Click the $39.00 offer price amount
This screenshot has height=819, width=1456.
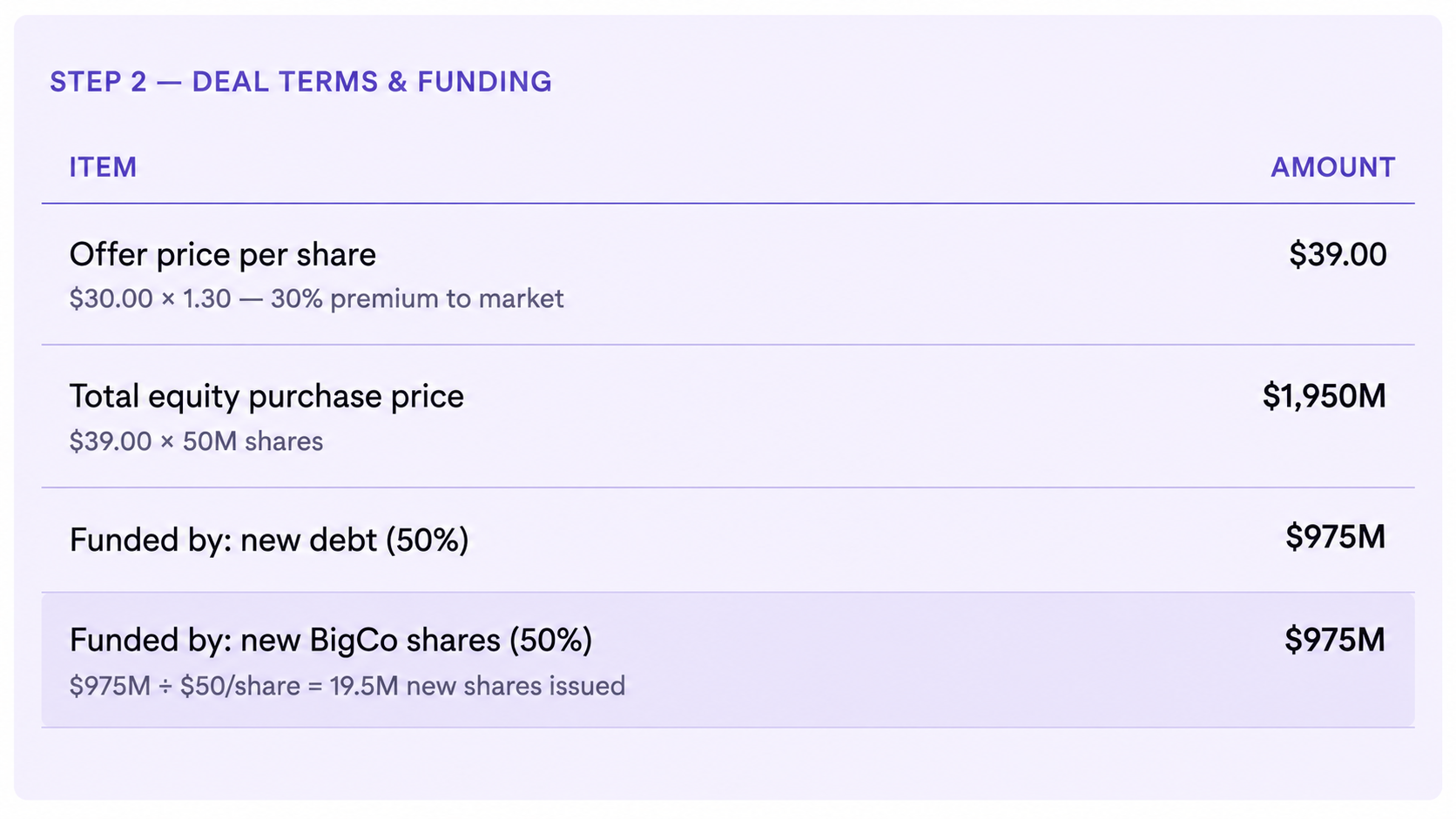point(1338,254)
